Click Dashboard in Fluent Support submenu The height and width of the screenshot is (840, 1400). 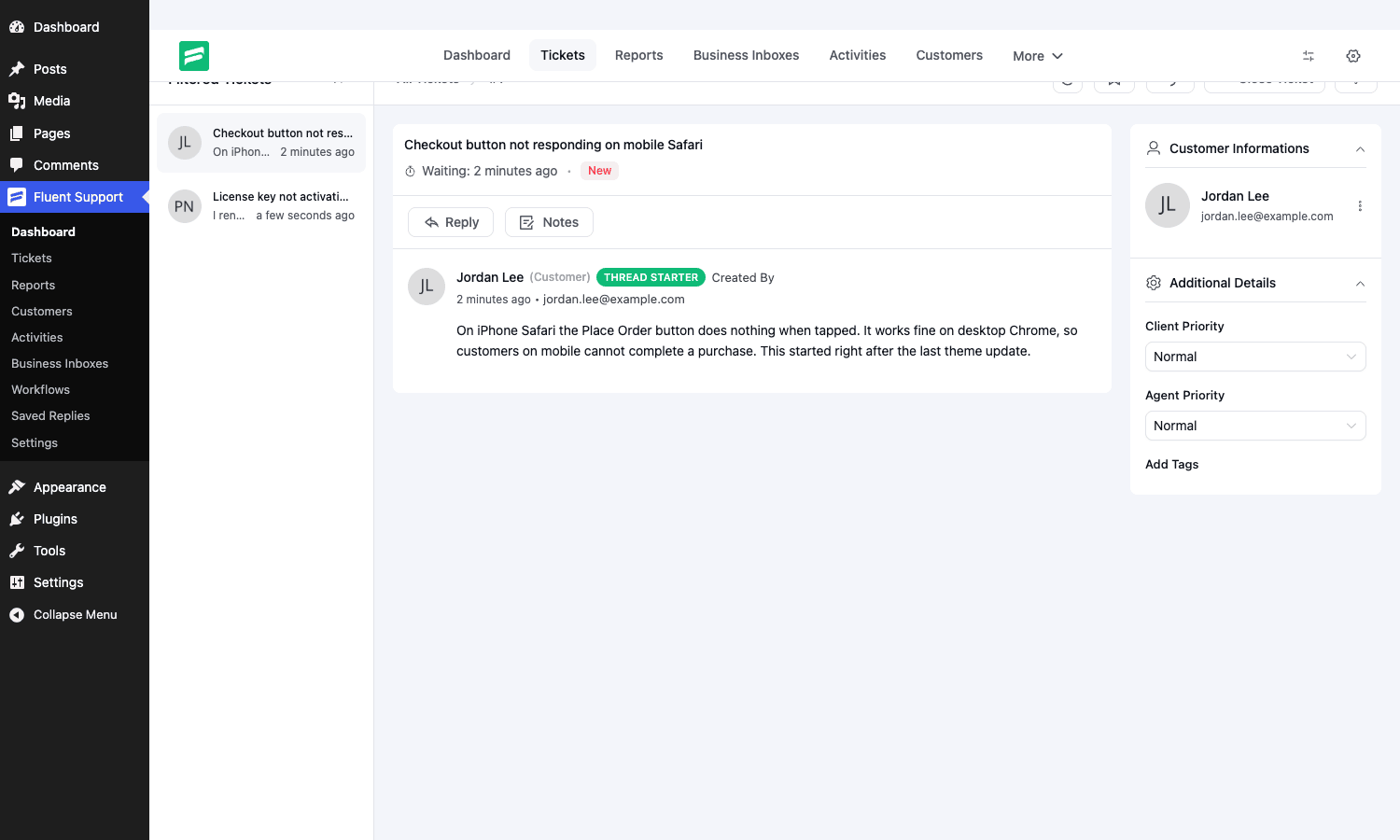click(x=43, y=232)
